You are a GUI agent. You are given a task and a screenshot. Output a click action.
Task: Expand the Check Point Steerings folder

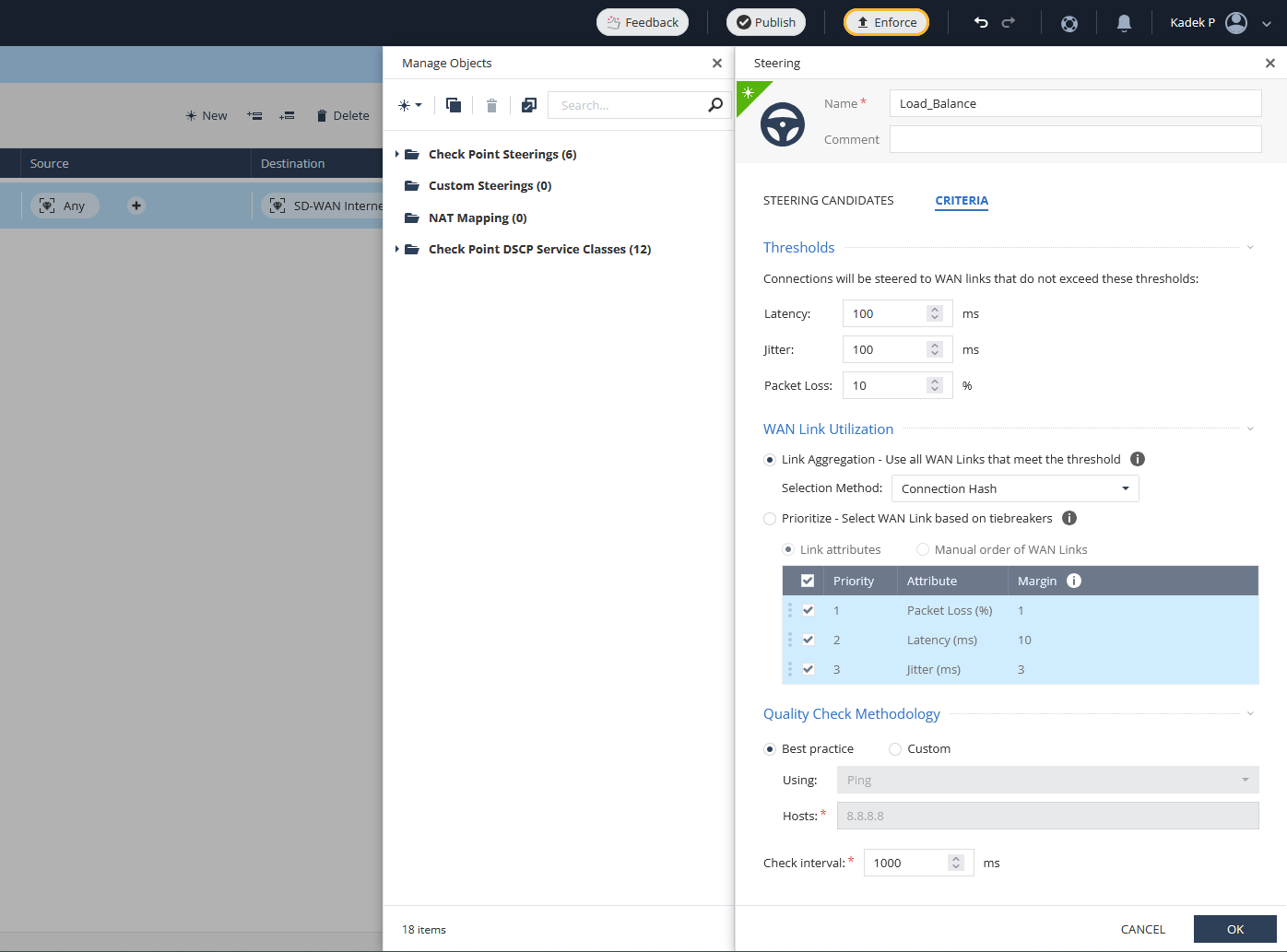pyautogui.click(x=397, y=155)
